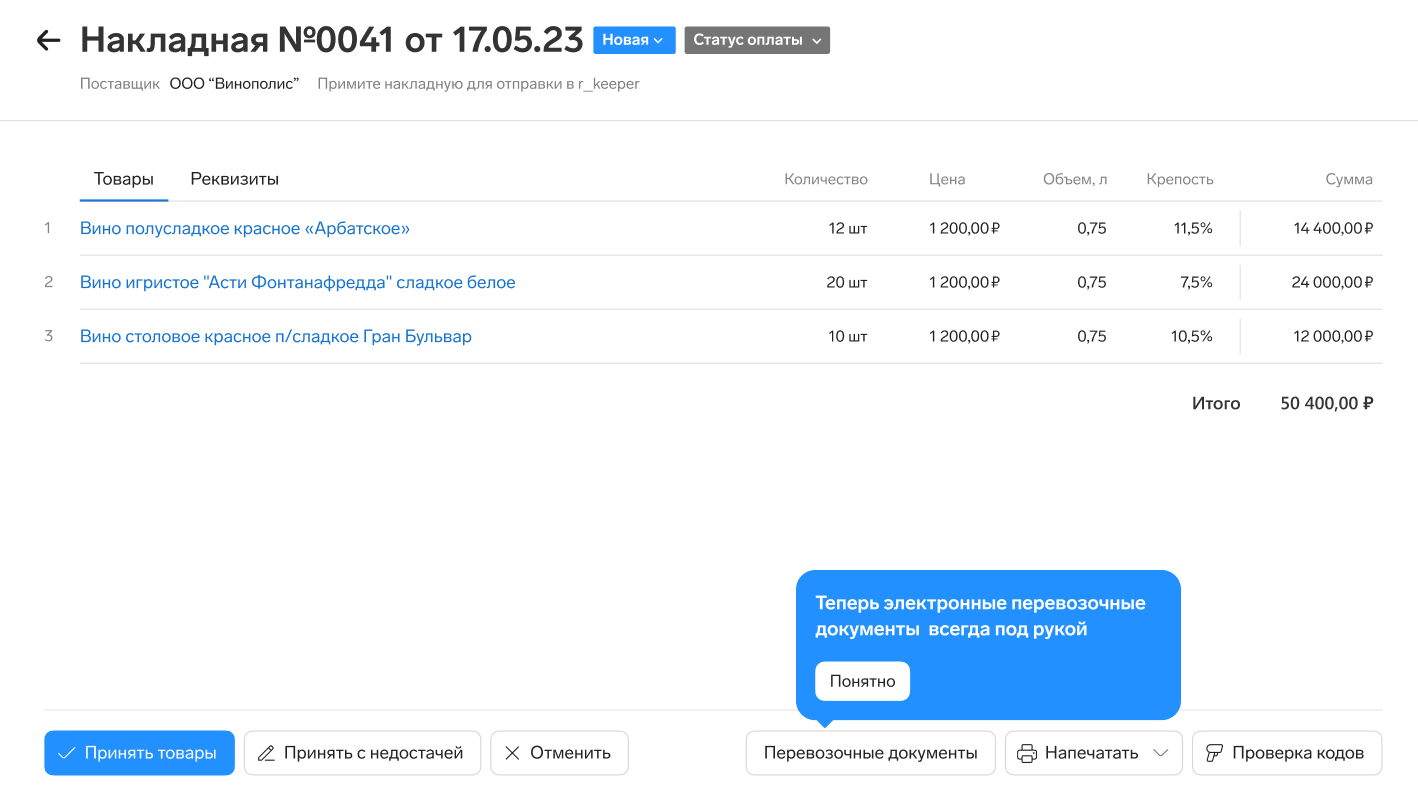Click the printer icon on Напечатать

click(x=1027, y=753)
